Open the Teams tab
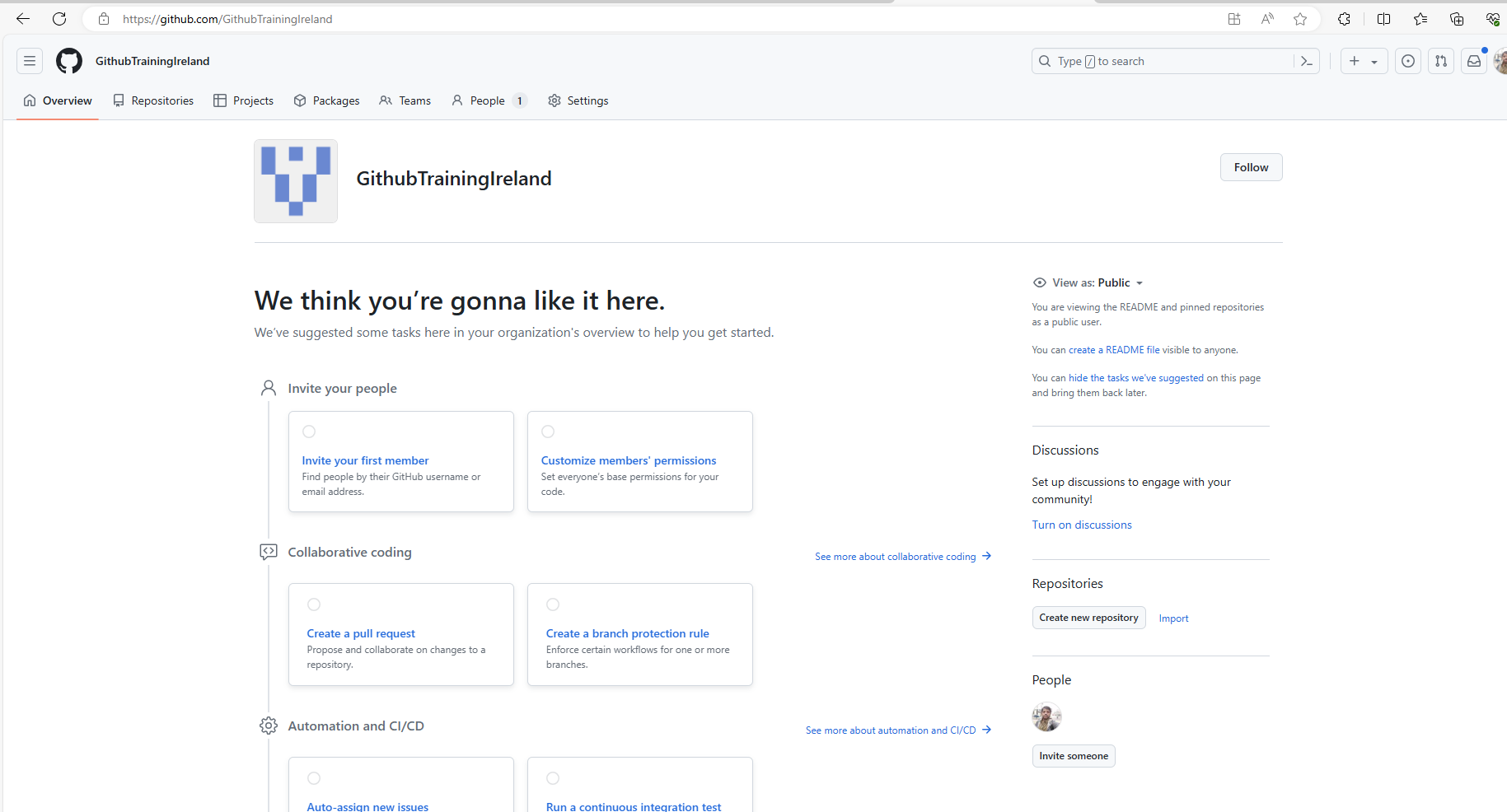 click(x=405, y=100)
